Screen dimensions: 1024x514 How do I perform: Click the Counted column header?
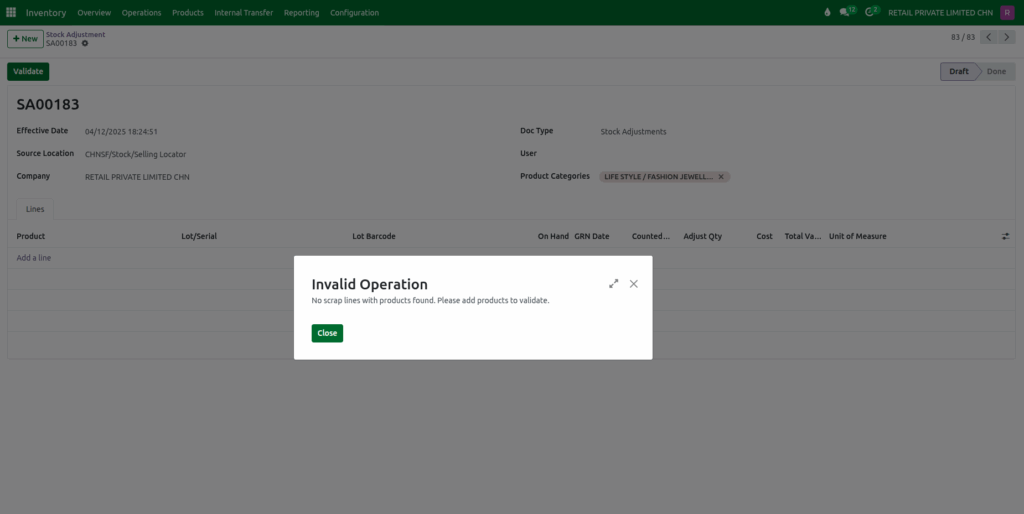point(651,236)
